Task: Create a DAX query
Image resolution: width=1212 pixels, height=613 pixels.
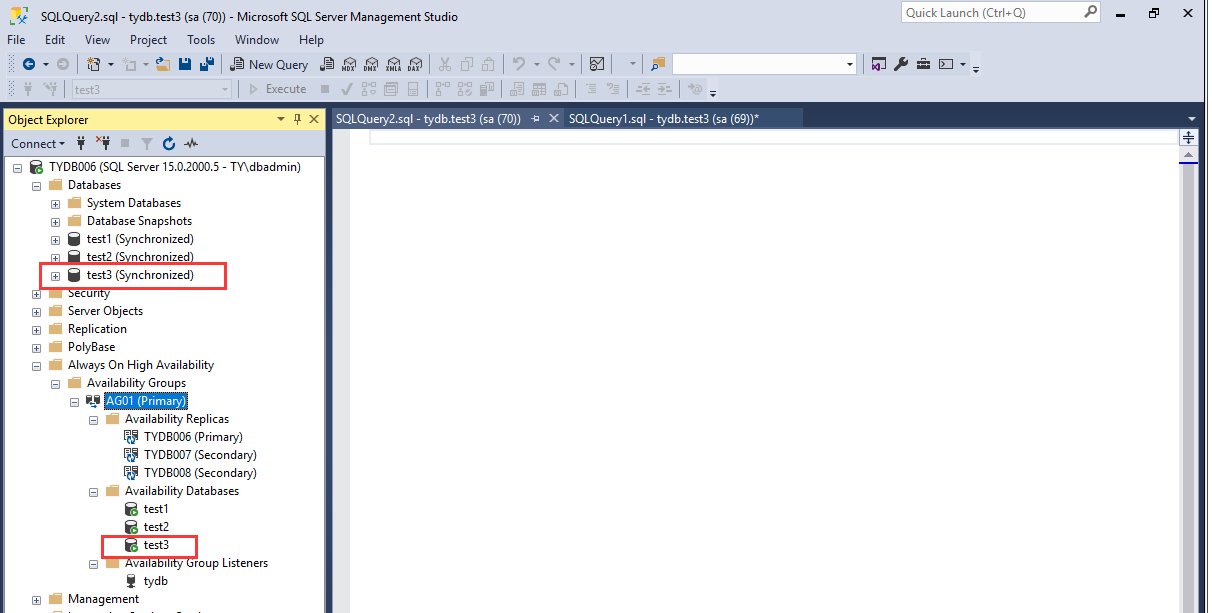Action: coord(415,64)
